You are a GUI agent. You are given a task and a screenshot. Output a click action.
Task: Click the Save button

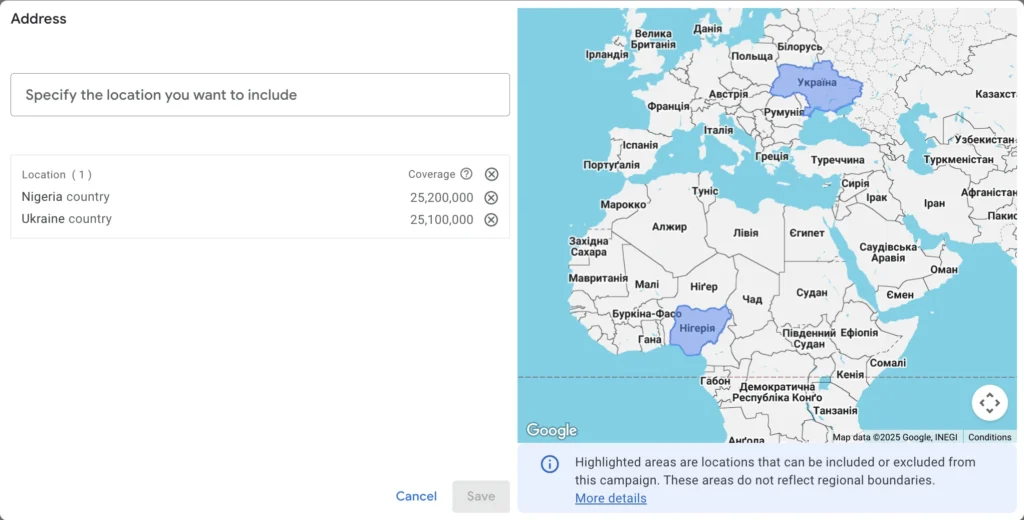coord(481,496)
